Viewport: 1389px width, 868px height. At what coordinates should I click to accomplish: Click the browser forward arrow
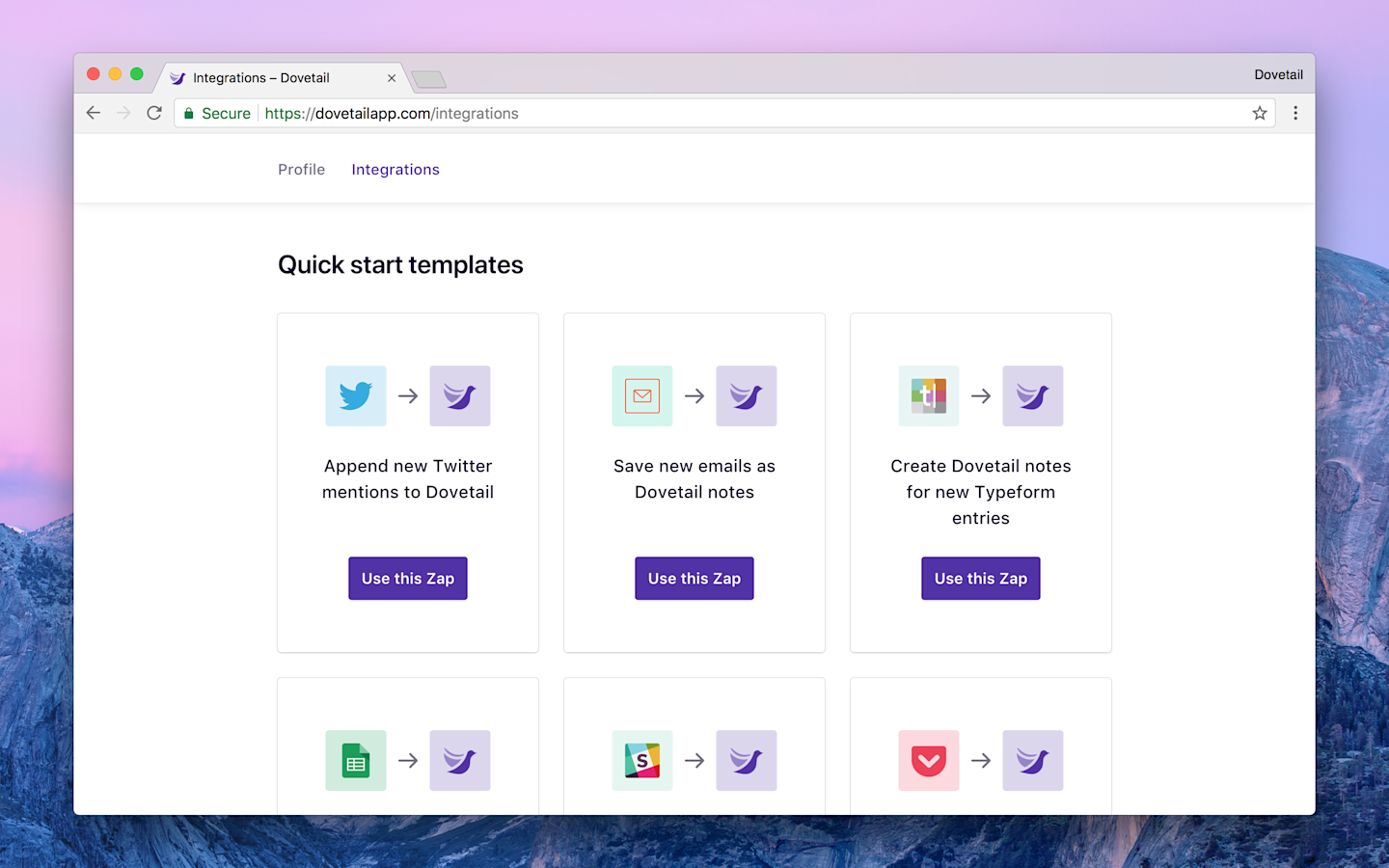[x=123, y=113]
